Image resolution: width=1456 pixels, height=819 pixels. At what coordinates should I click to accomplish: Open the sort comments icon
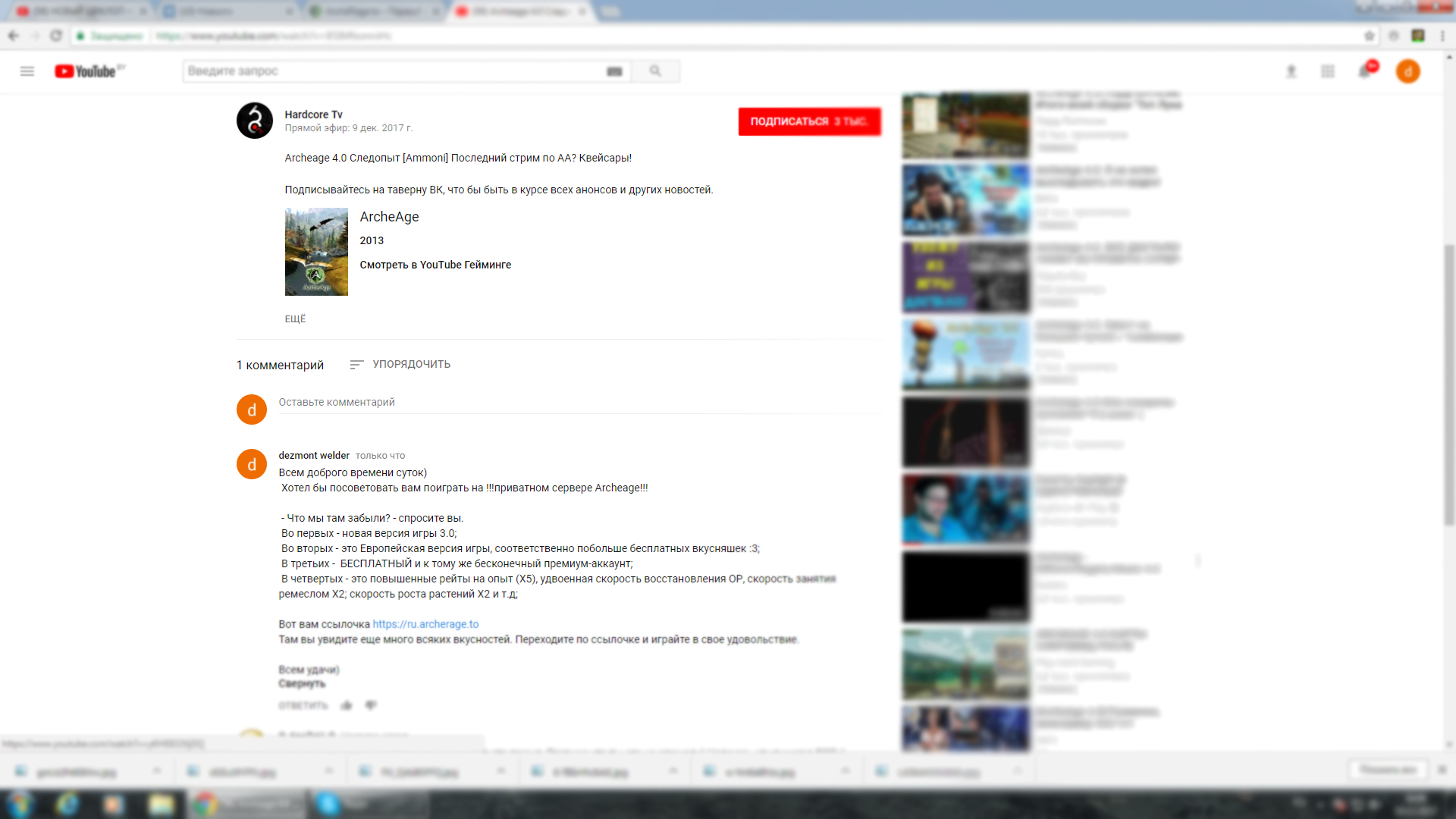pos(356,365)
